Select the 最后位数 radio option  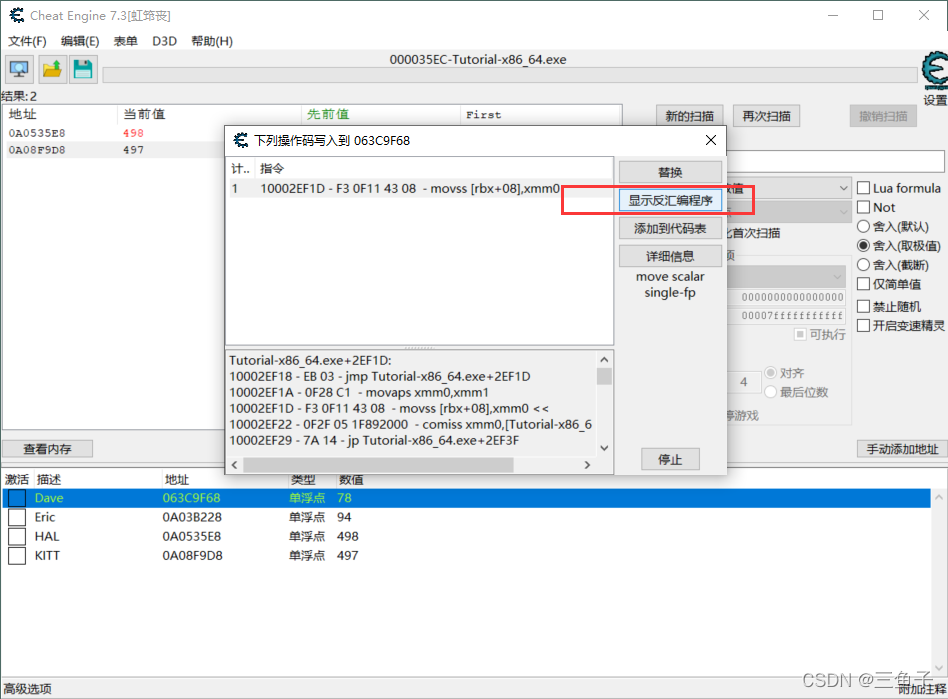coord(770,392)
